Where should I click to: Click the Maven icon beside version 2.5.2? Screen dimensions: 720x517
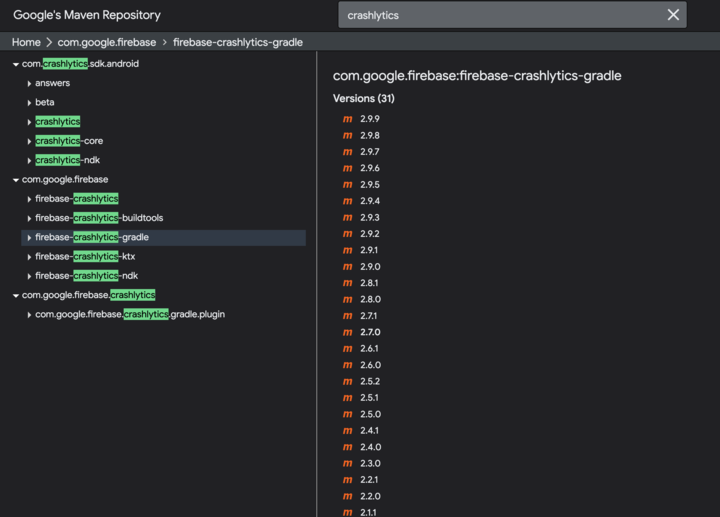[x=347, y=382]
